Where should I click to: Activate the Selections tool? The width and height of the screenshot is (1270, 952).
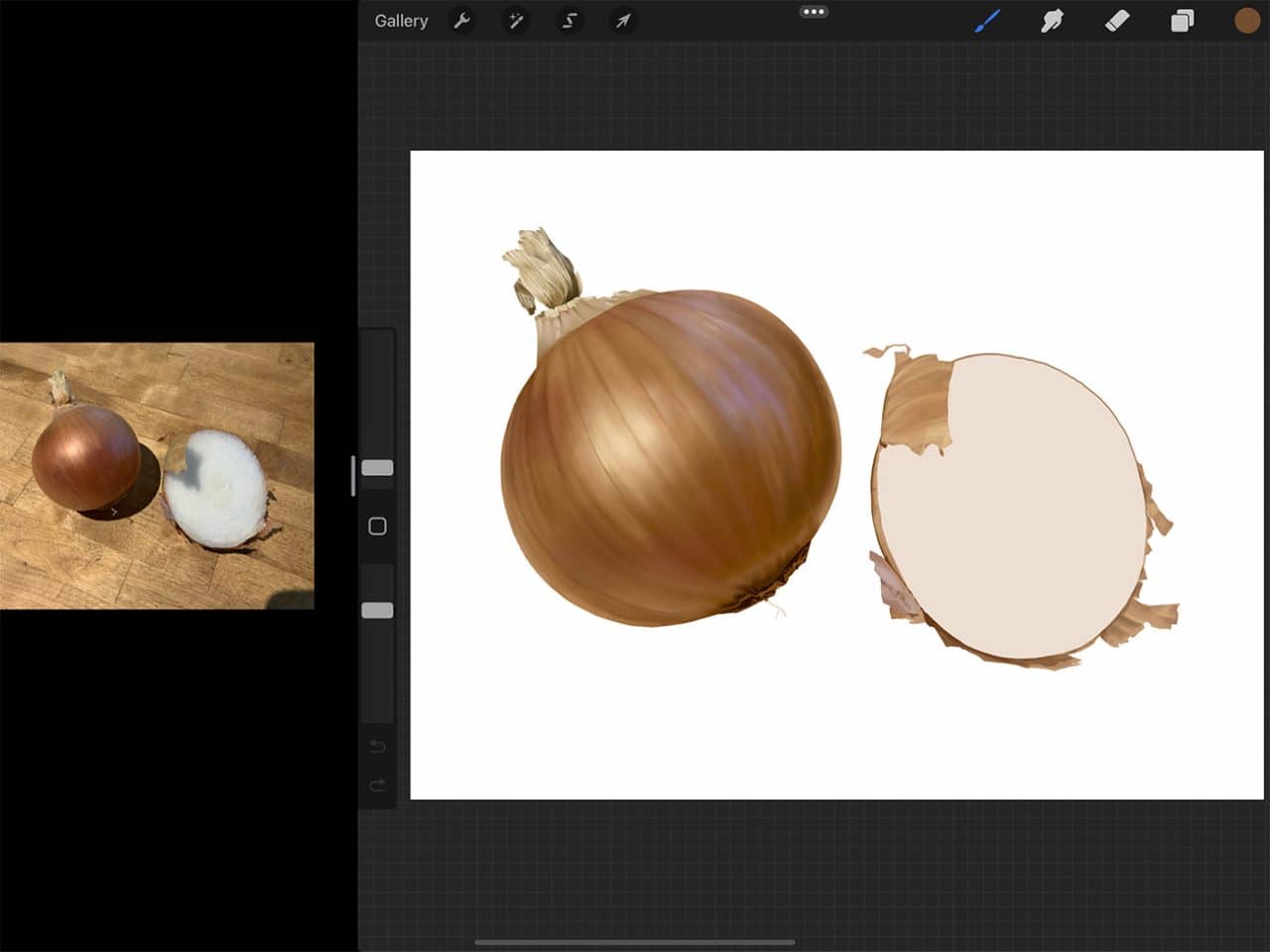pyautogui.click(x=570, y=21)
